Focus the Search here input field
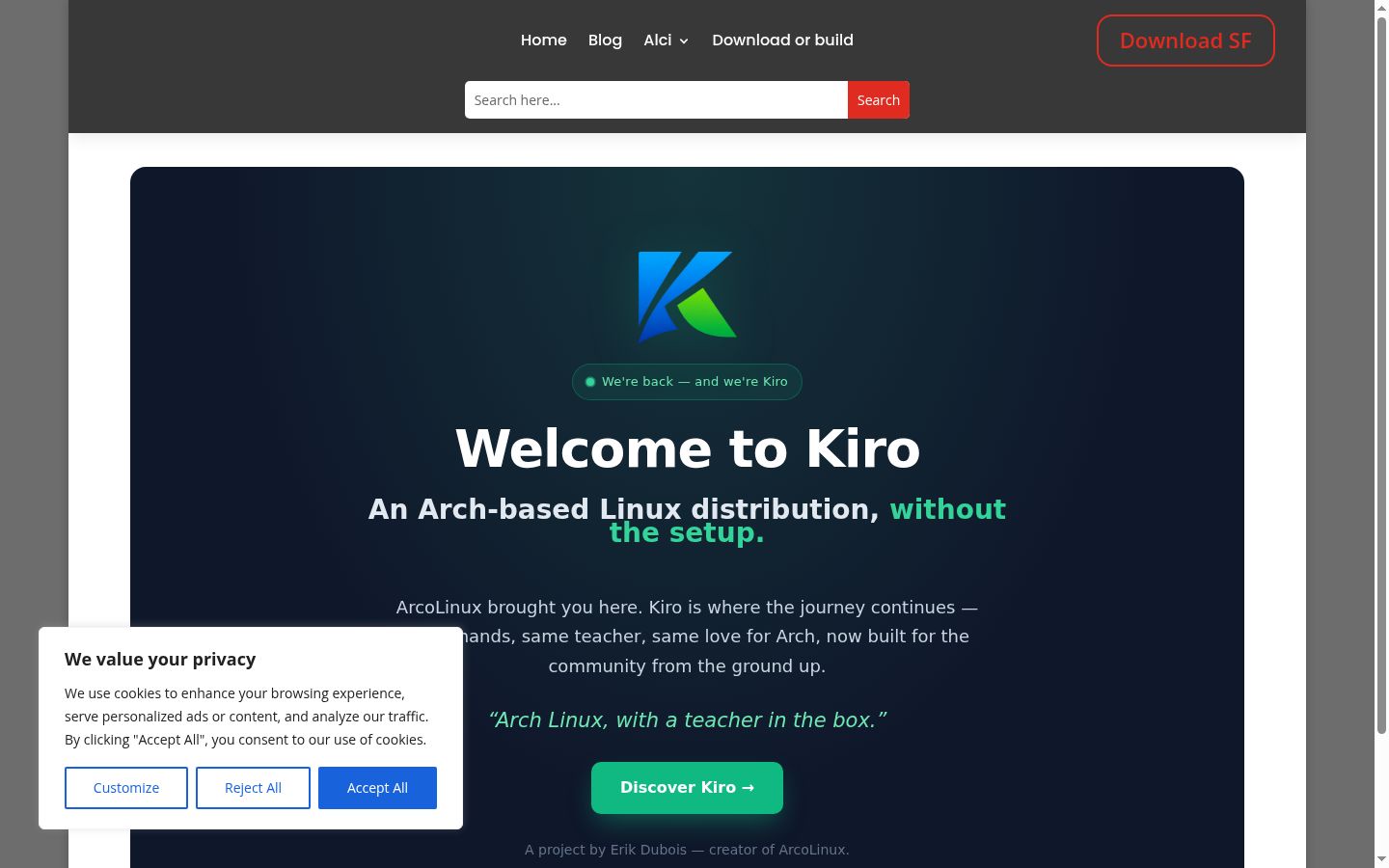Image resolution: width=1389 pixels, height=868 pixels. point(656,100)
